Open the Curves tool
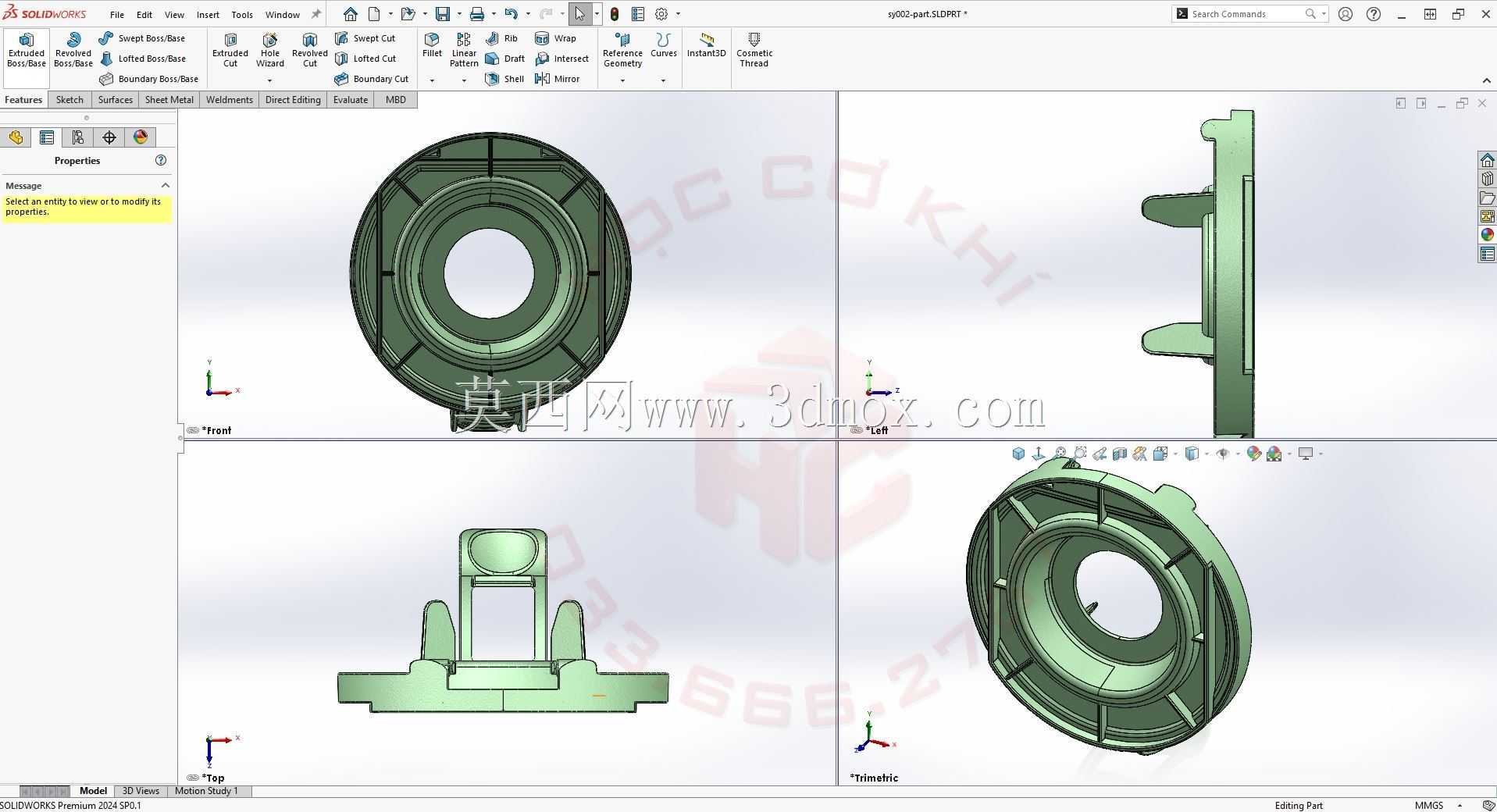This screenshot has width=1497, height=812. tap(664, 45)
